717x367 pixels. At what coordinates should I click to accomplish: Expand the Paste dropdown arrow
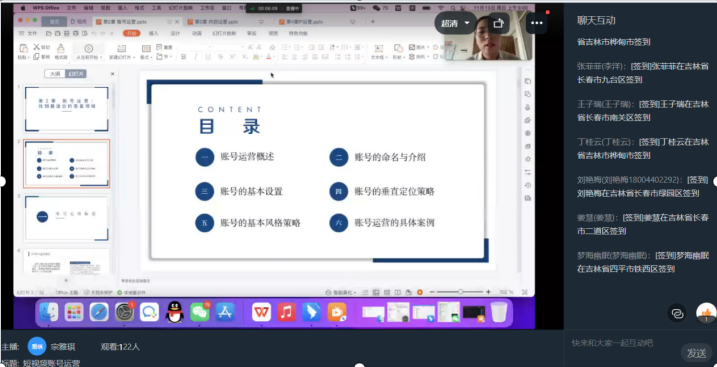click(x=28, y=58)
